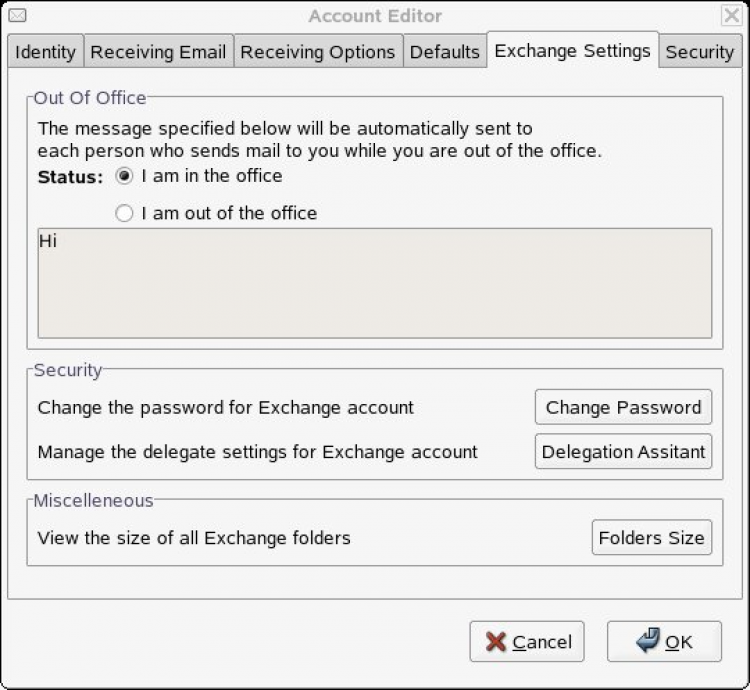
Task: Open the Receiving Email tab
Action: pyautogui.click(x=158, y=52)
